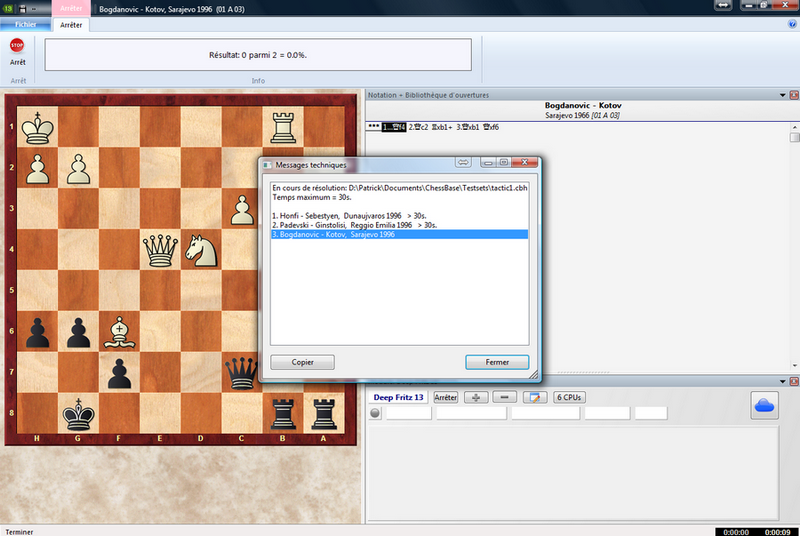Click the Messages techniques dialog title icon
This screenshot has height=536, width=800.
[267, 165]
